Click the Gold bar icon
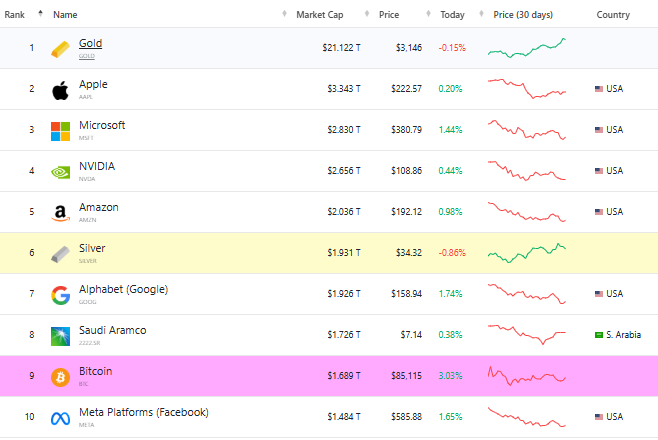658x440 pixels. click(61, 48)
